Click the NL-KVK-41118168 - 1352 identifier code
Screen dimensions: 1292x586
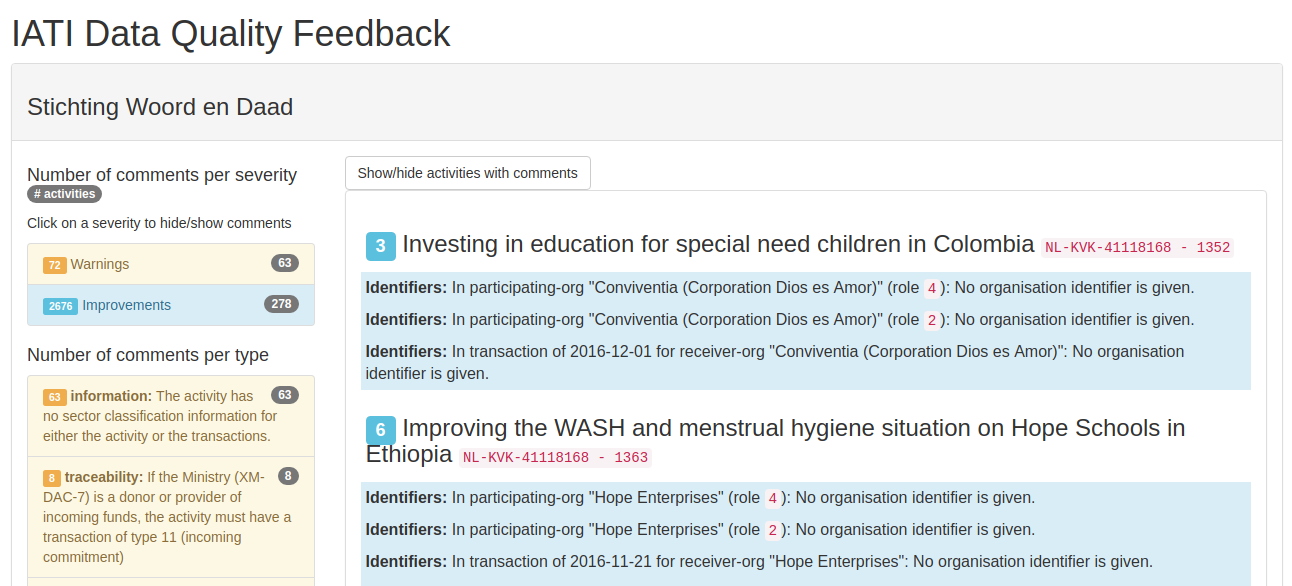click(1137, 248)
